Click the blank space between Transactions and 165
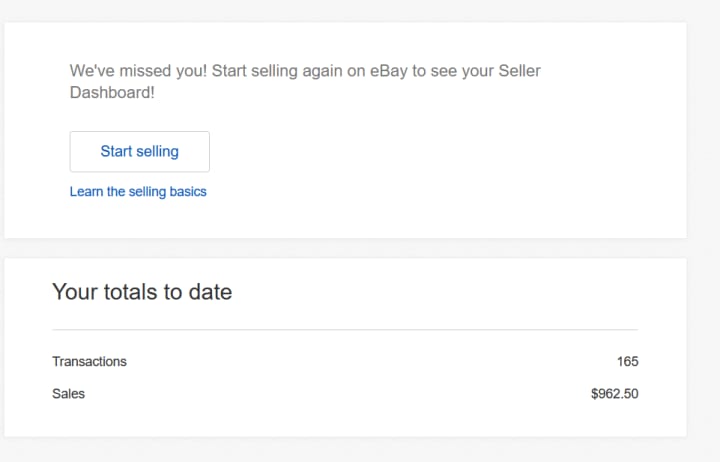The image size is (720, 462). [x=370, y=361]
